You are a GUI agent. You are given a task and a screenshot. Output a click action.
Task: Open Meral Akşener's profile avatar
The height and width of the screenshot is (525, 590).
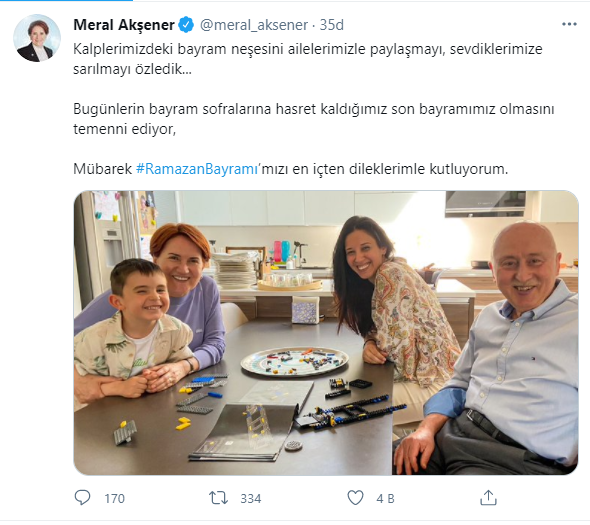point(37,38)
